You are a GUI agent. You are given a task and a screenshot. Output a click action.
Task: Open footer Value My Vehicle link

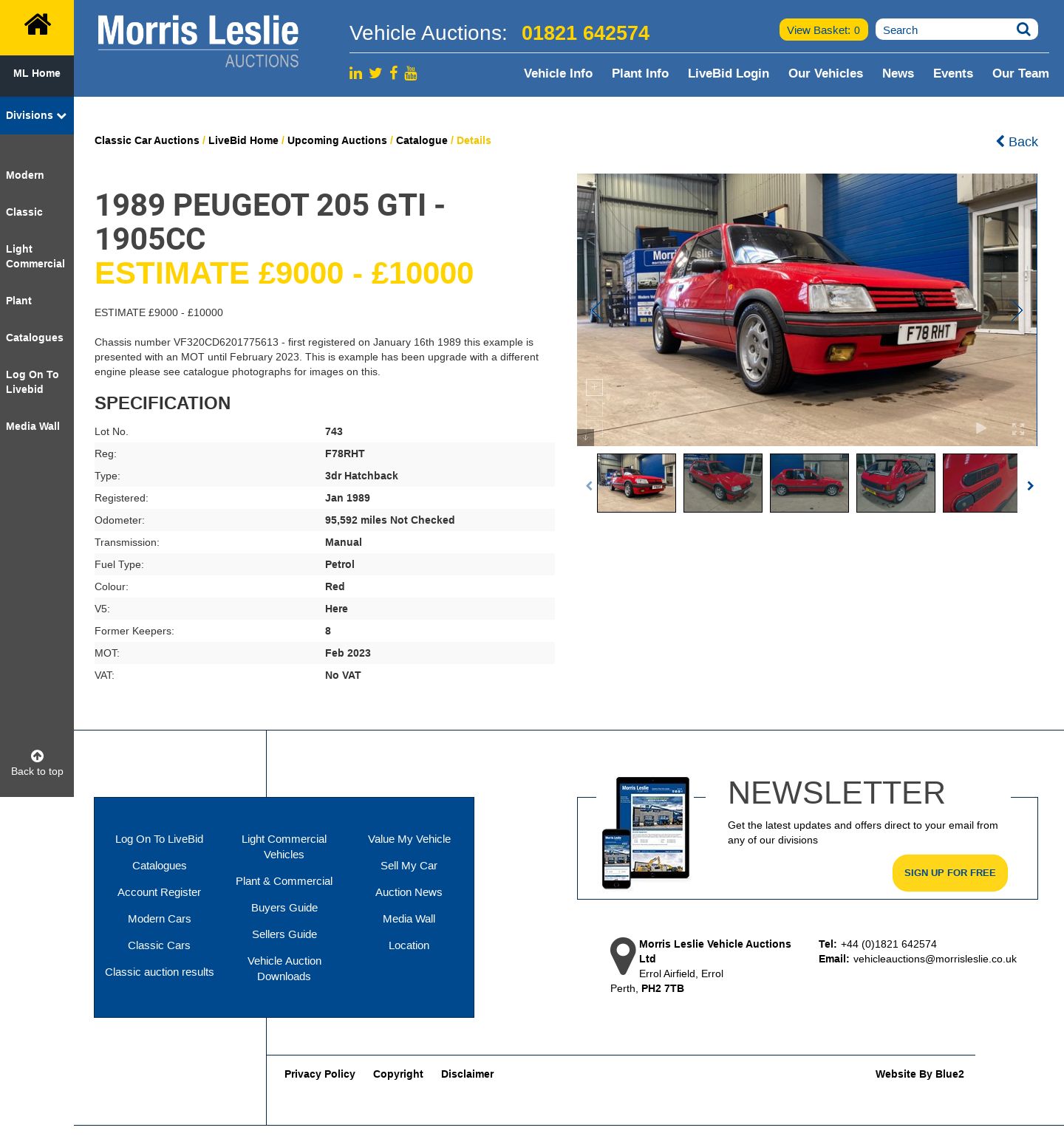tap(409, 839)
